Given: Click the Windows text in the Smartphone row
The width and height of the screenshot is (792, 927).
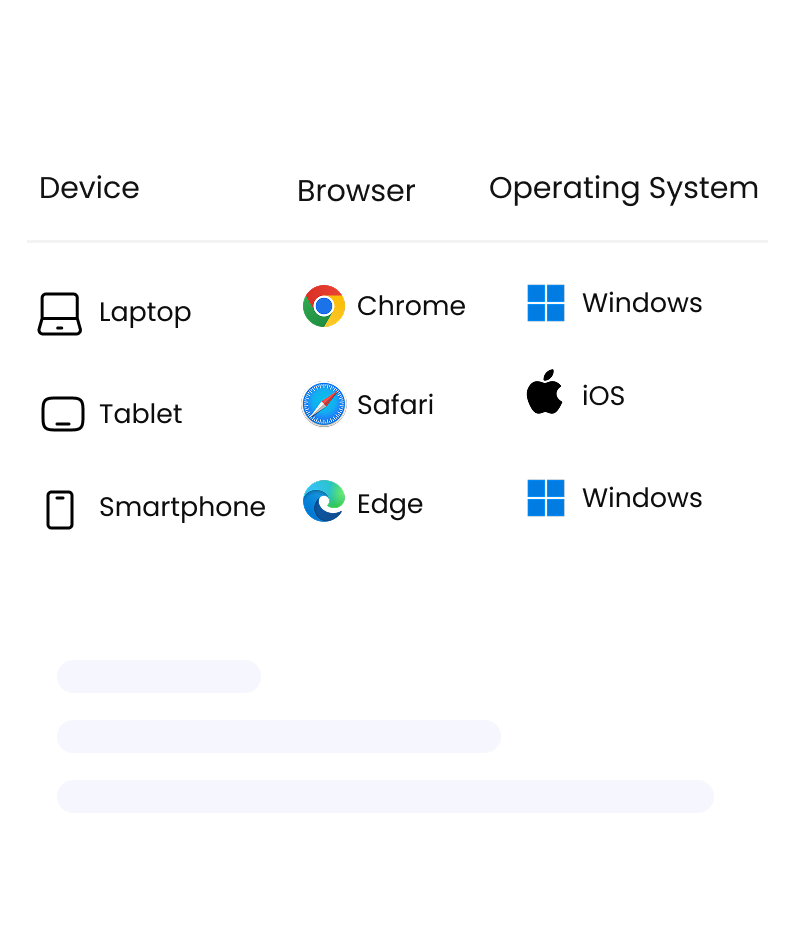Looking at the screenshot, I should [x=642, y=498].
